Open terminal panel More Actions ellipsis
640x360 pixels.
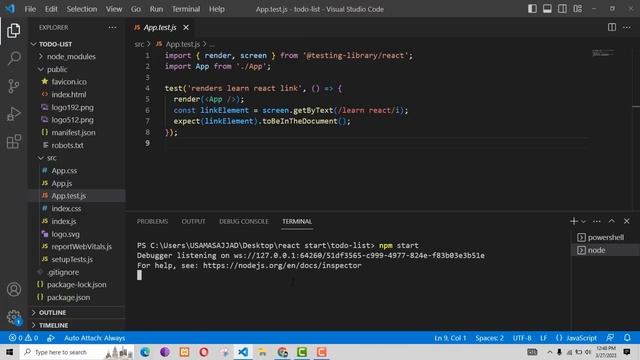click(x=597, y=221)
